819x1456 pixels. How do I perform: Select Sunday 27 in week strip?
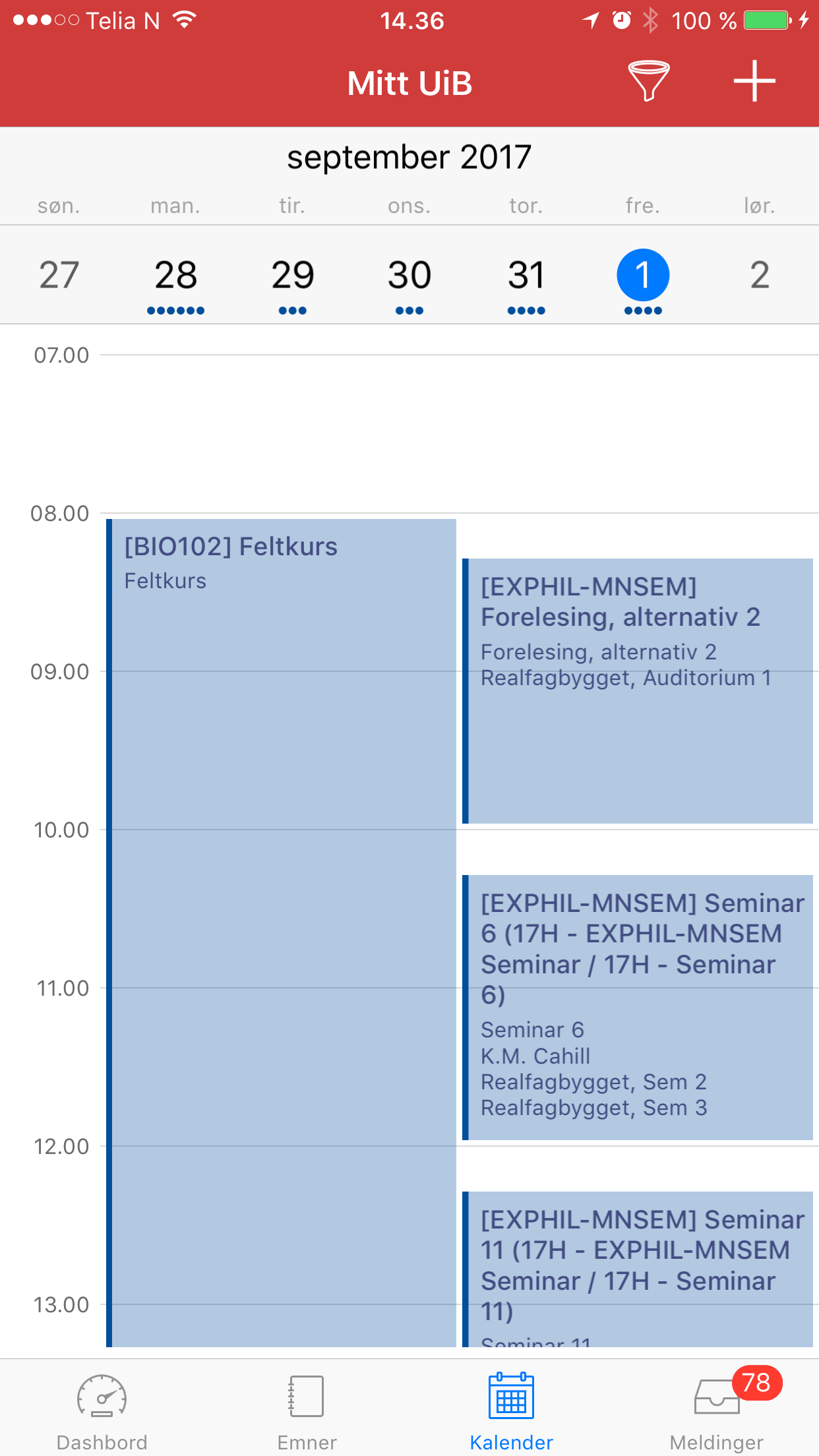(59, 275)
